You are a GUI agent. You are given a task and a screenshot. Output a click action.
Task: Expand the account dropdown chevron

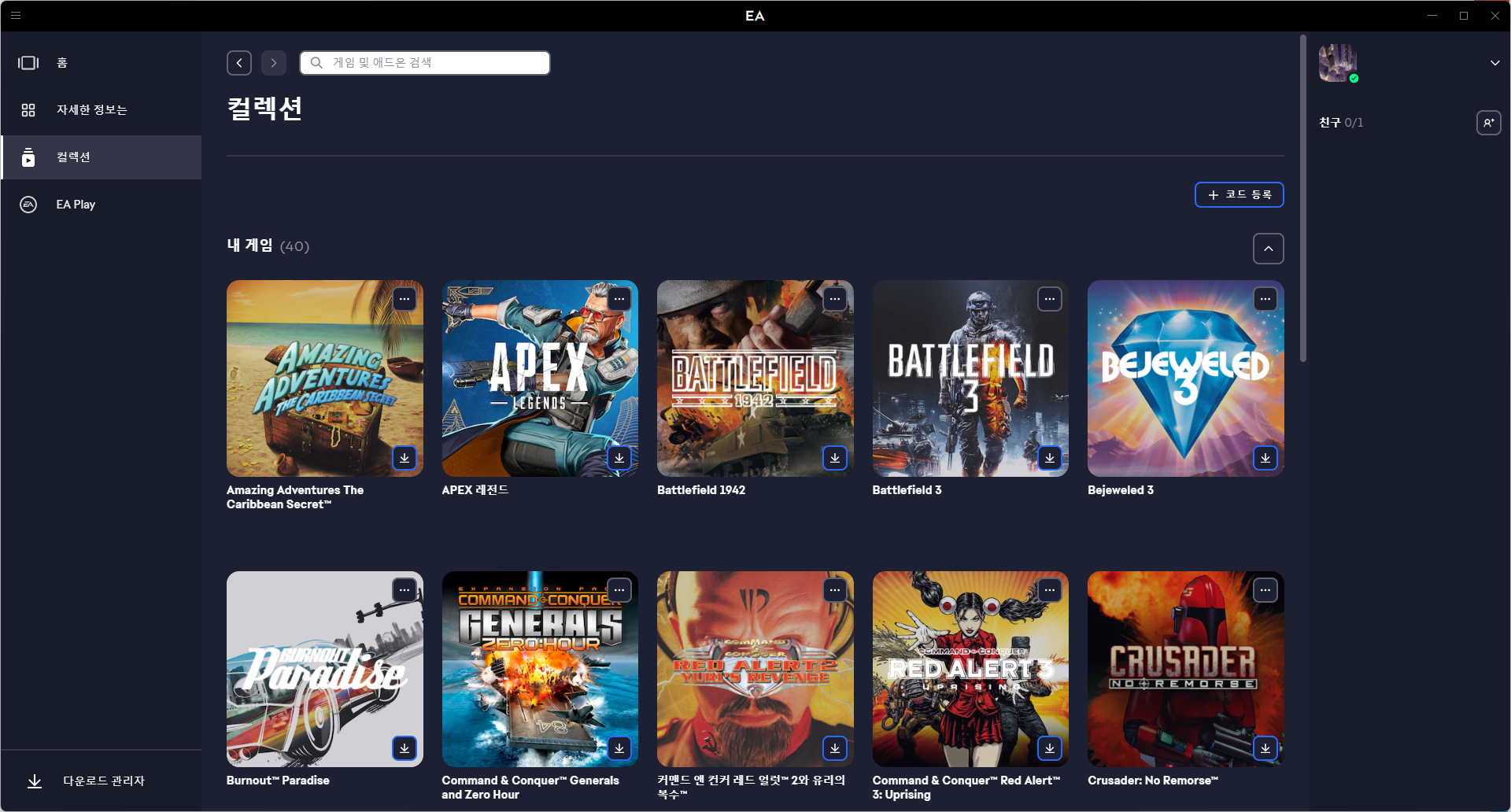click(1494, 63)
